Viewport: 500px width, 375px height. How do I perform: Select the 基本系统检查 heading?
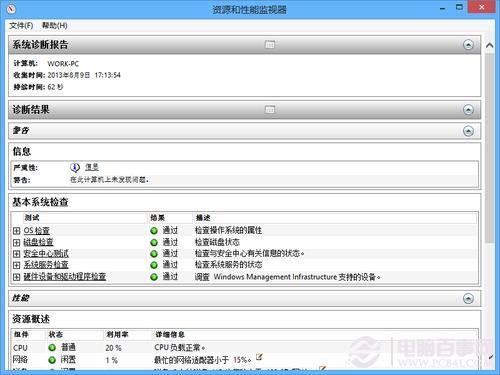(40, 202)
